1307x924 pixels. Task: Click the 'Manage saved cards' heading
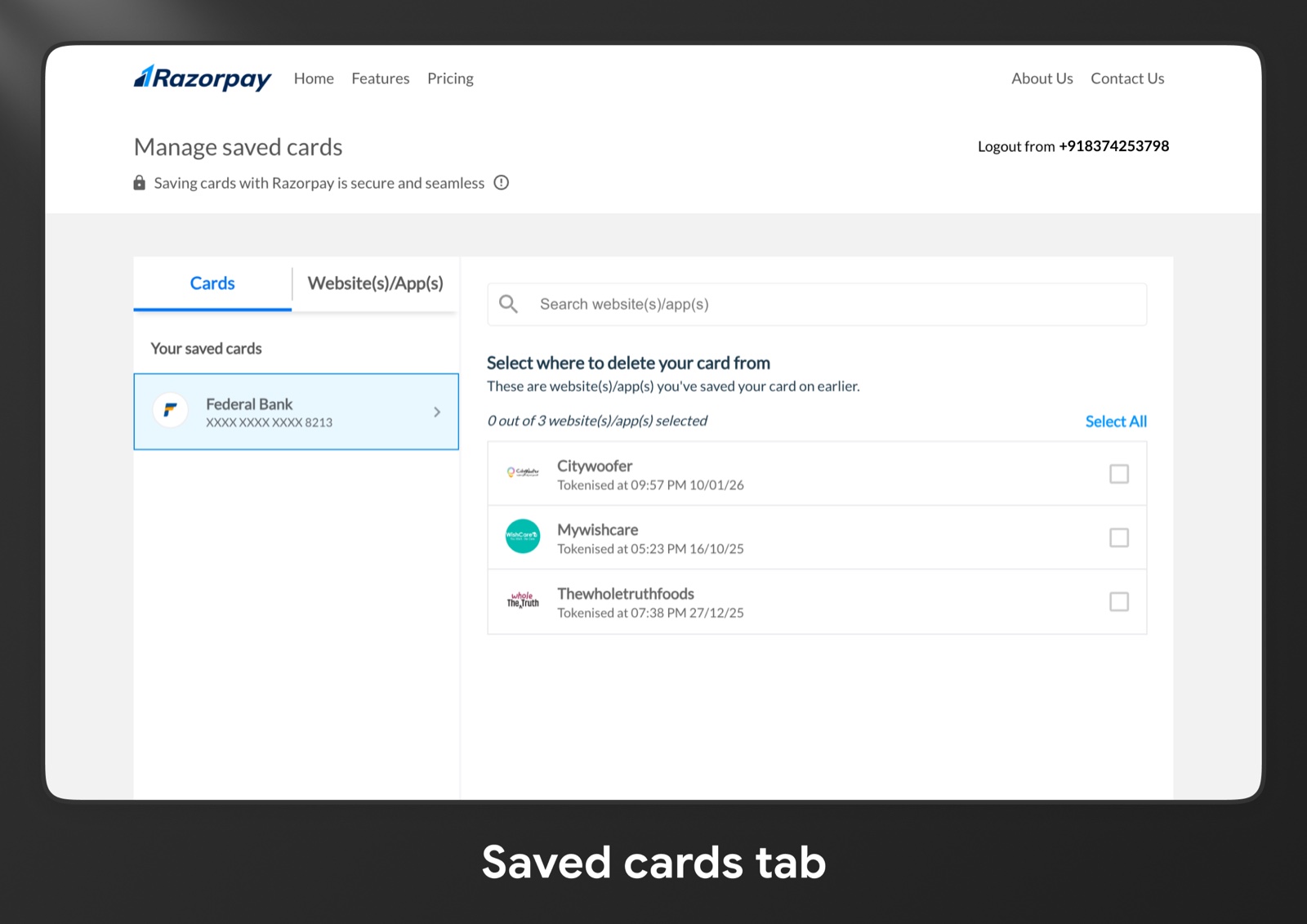click(239, 147)
